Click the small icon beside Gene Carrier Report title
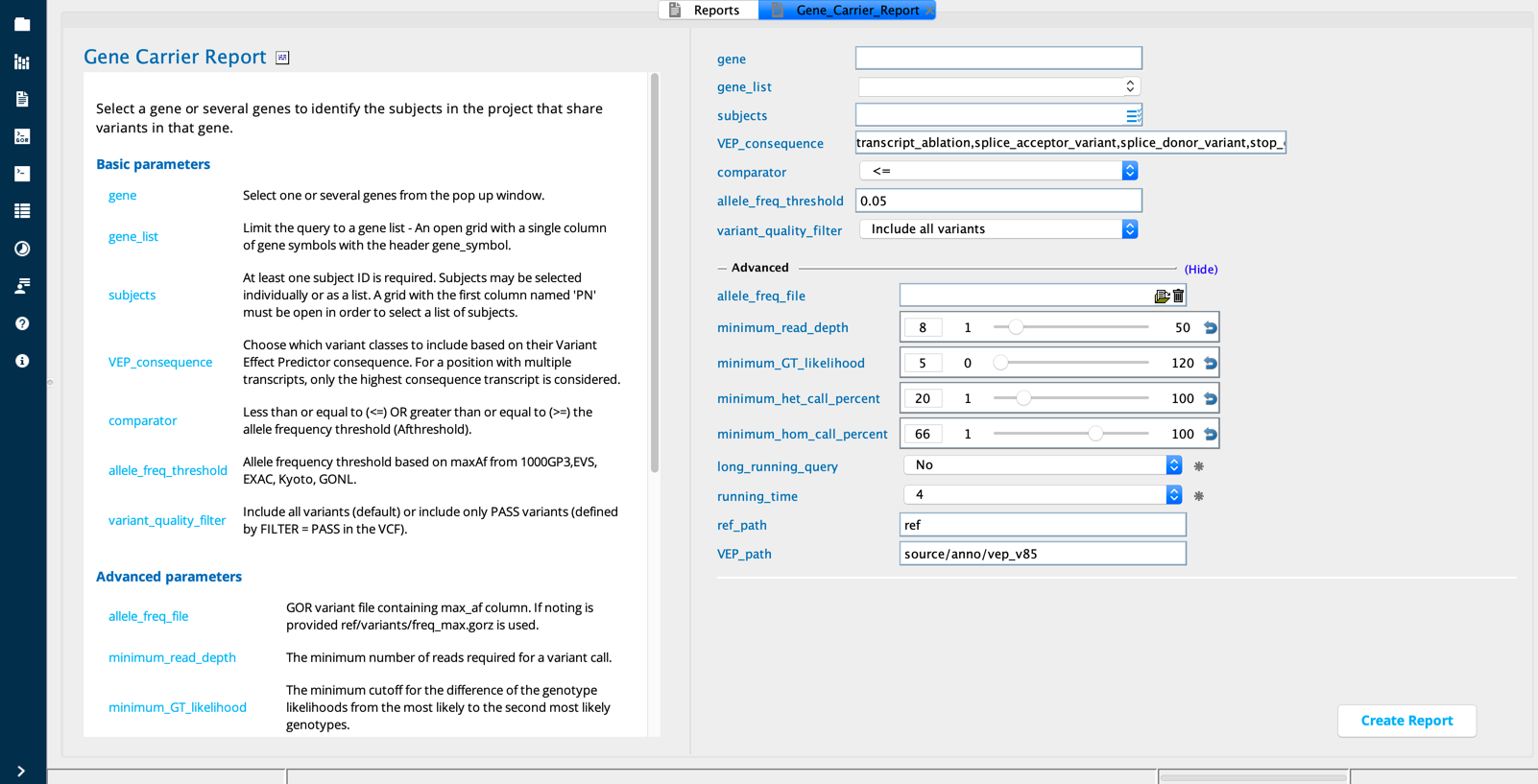Image resolution: width=1538 pixels, height=784 pixels. tap(282, 58)
